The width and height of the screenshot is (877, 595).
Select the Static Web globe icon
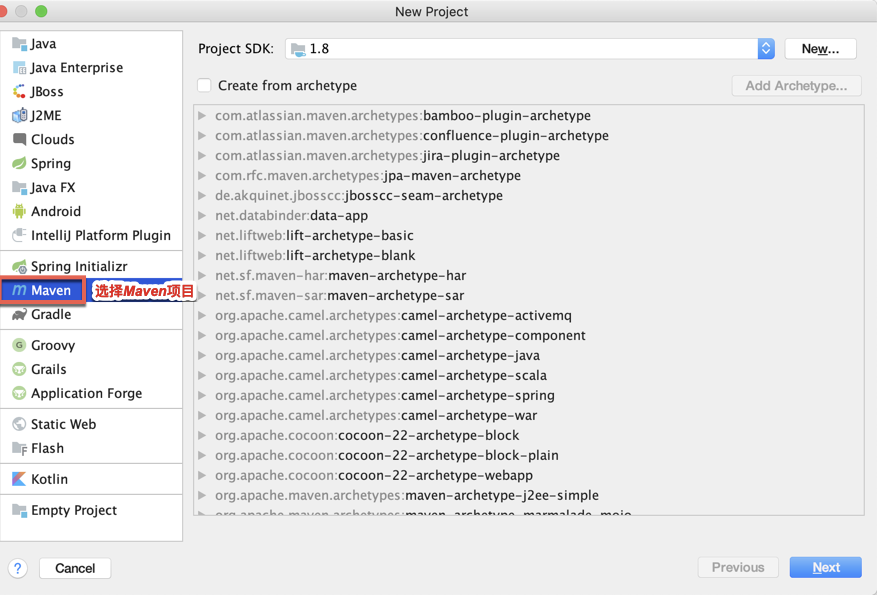pos(19,424)
